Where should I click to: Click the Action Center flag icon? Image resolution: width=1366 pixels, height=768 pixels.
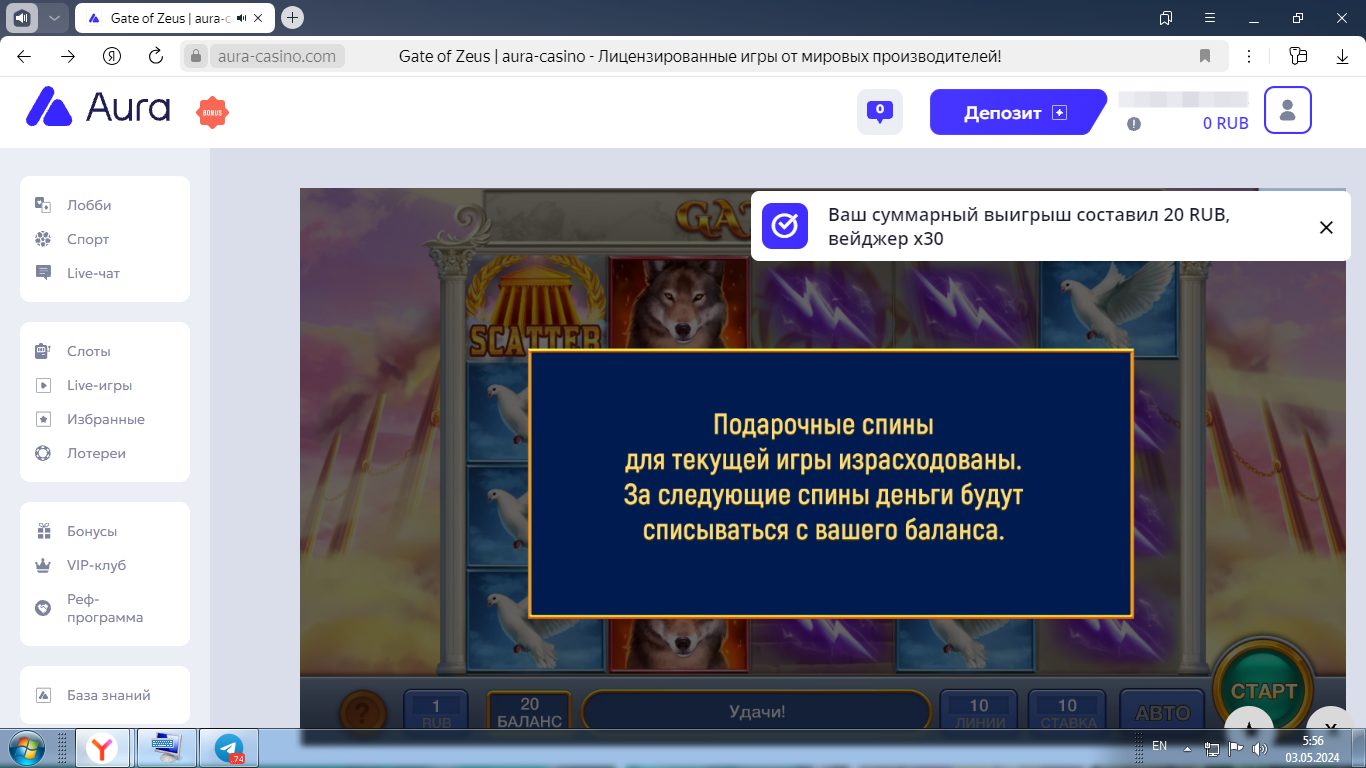(x=1236, y=748)
